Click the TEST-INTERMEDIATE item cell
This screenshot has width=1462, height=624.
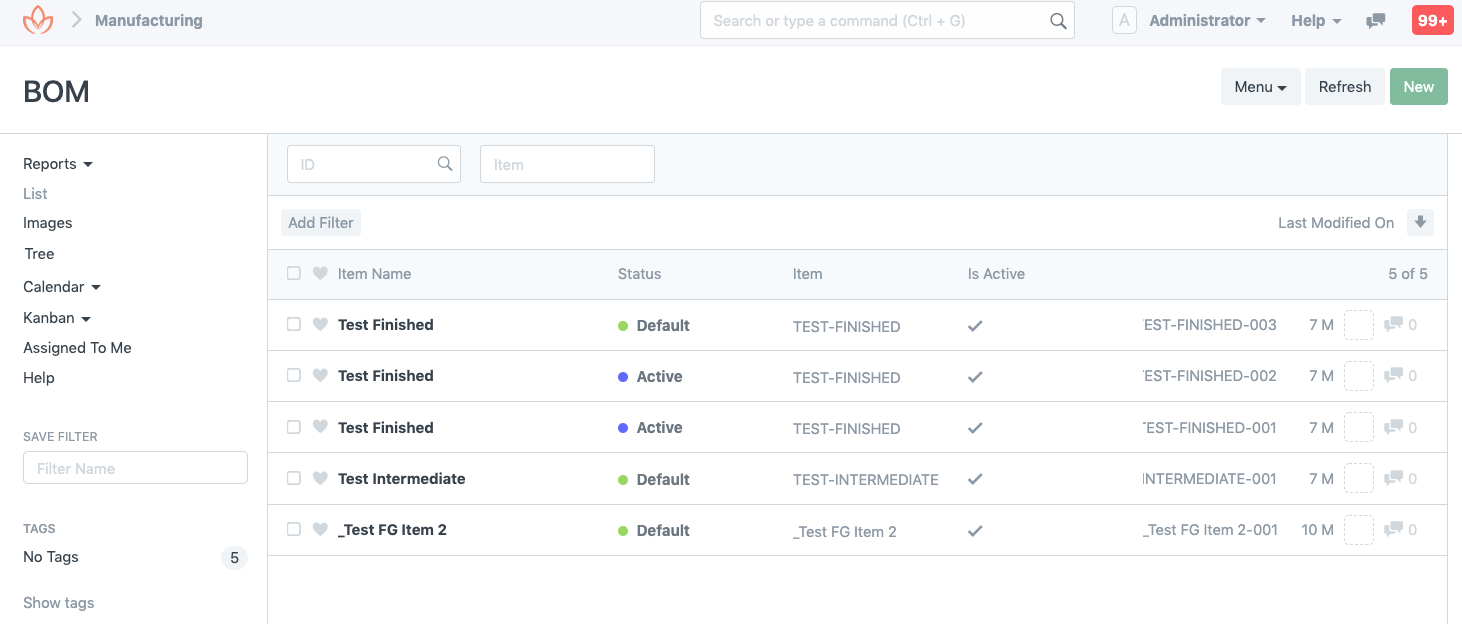click(x=866, y=480)
